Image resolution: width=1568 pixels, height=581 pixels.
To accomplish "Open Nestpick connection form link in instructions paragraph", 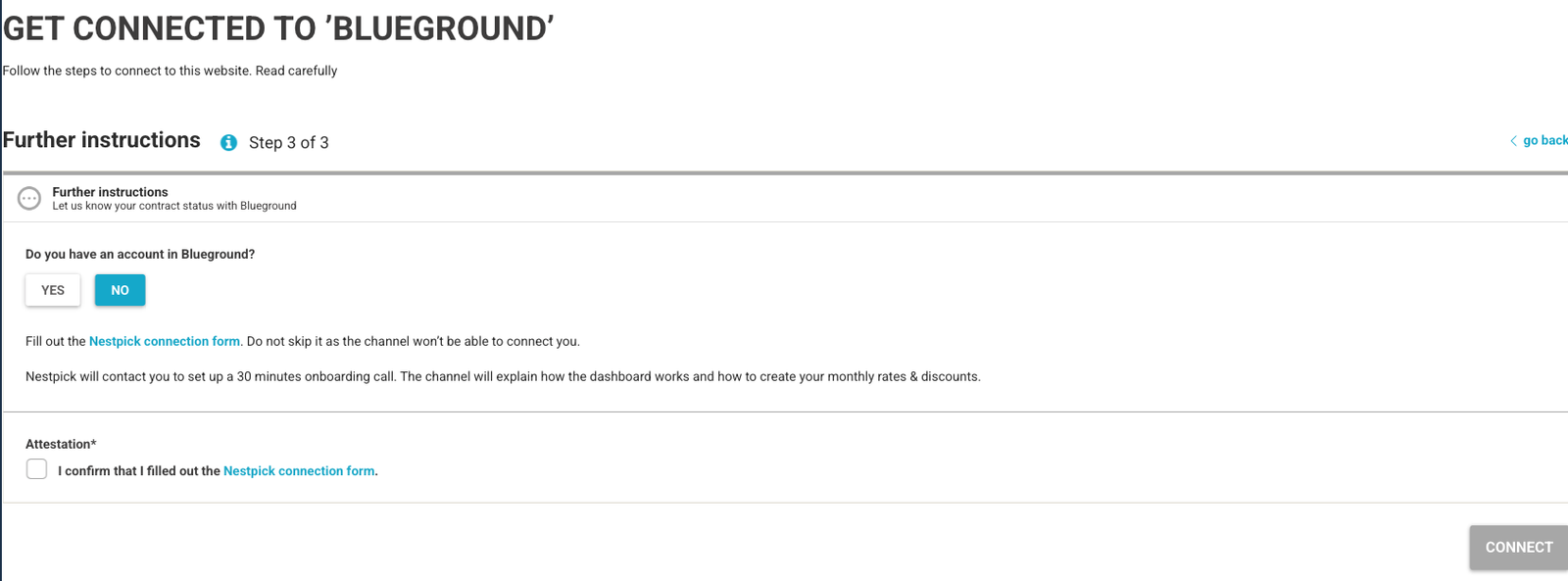I will pyautogui.click(x=165, y=342).
